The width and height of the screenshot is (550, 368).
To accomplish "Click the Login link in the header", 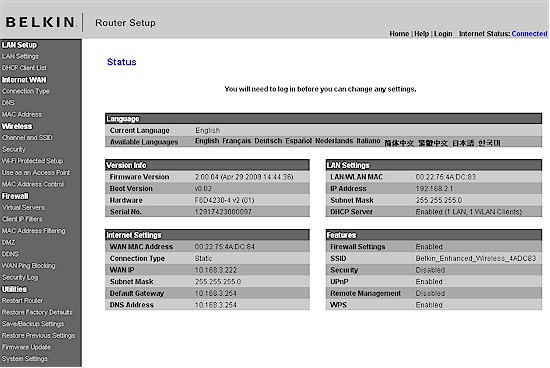I will tap(443, 34).
